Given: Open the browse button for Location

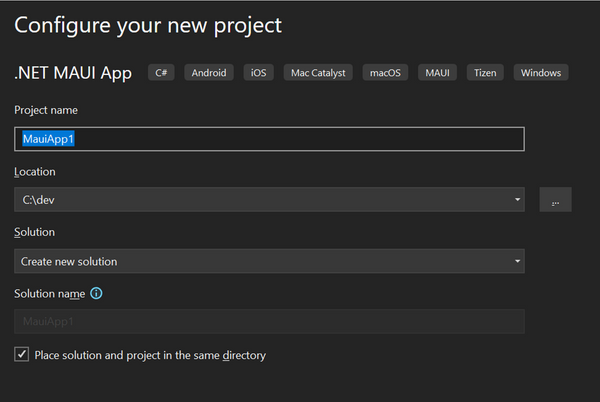Looking at the screenshot, I should 555,200.
